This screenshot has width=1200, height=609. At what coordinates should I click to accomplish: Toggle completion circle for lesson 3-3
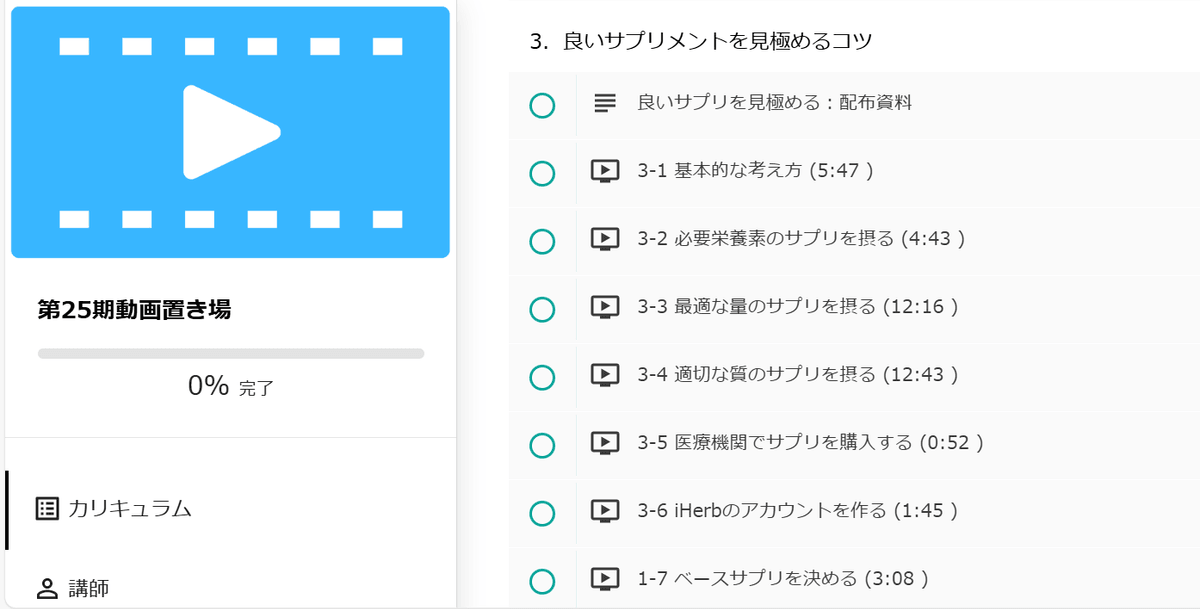542,310
